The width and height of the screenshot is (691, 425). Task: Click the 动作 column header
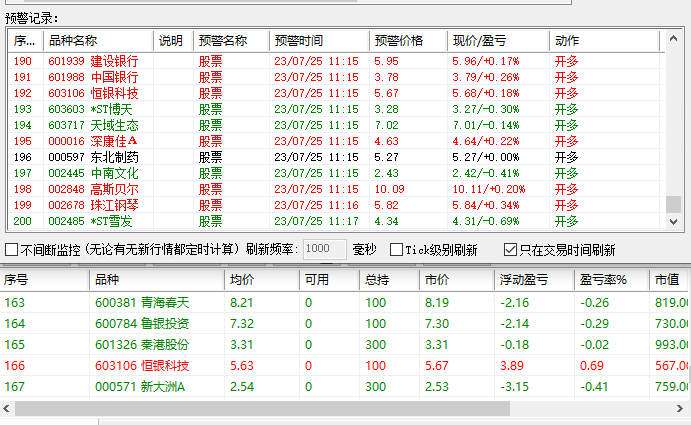[604, 41]
